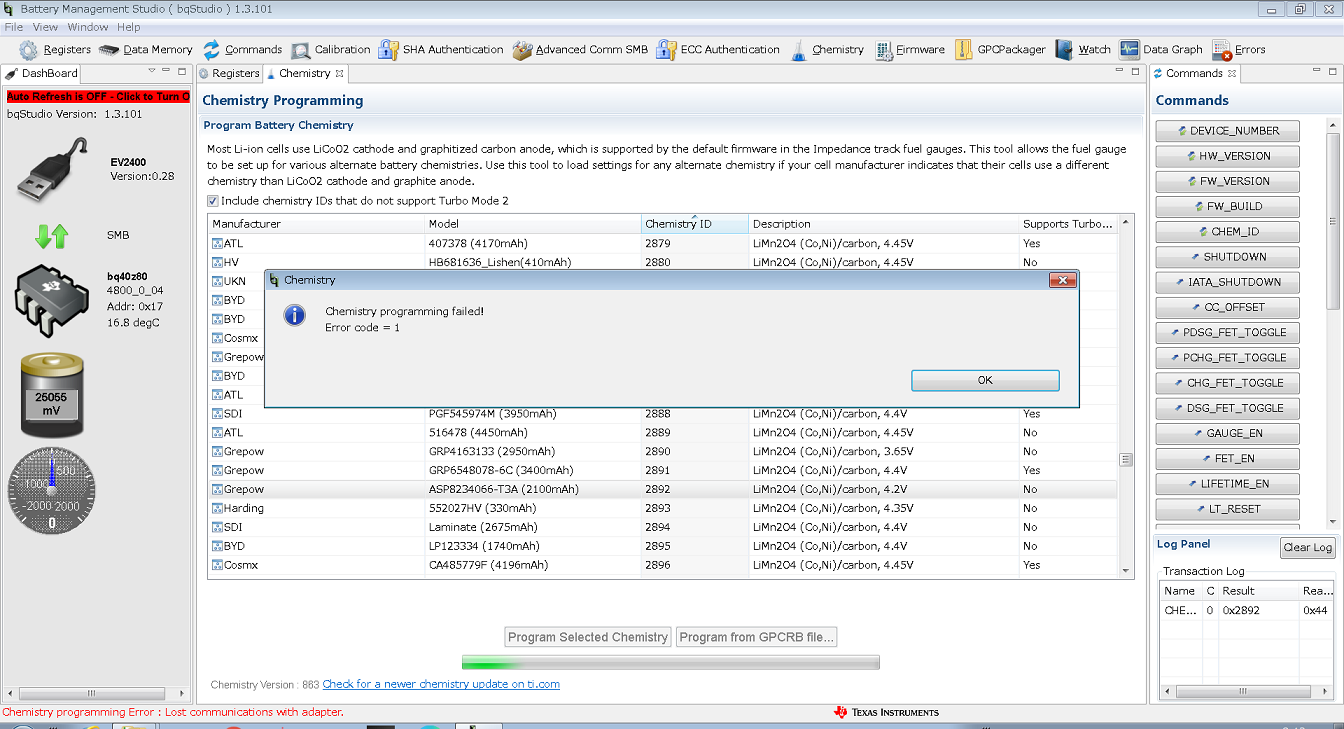Image resolution: width=1344 pixels, height=729 pixels.
Task: Select the HV HB681636_Lishen row
Action: 662,262
